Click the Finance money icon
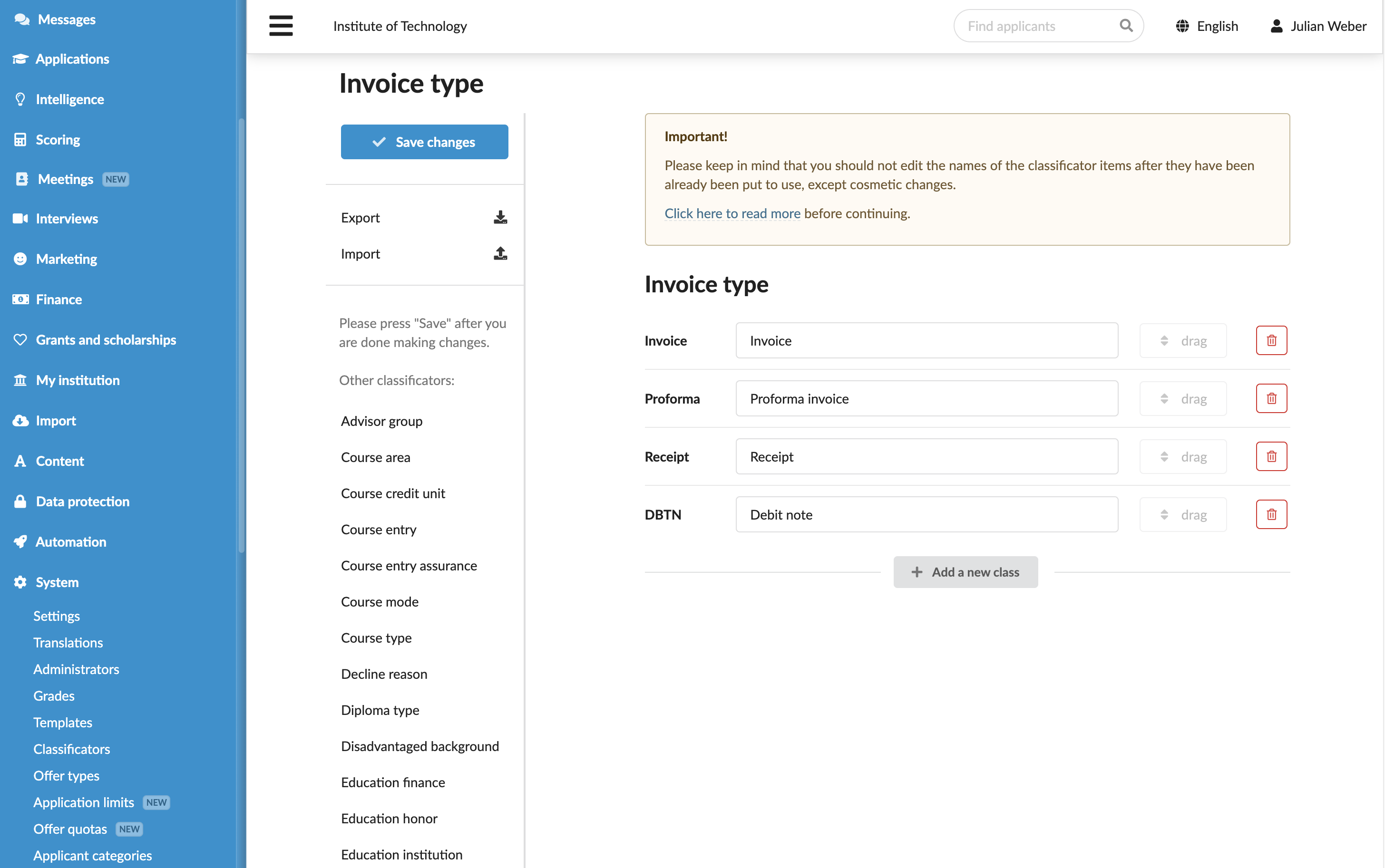The width and height of the screenshot is (1385, 868). (x=20, y=299)
